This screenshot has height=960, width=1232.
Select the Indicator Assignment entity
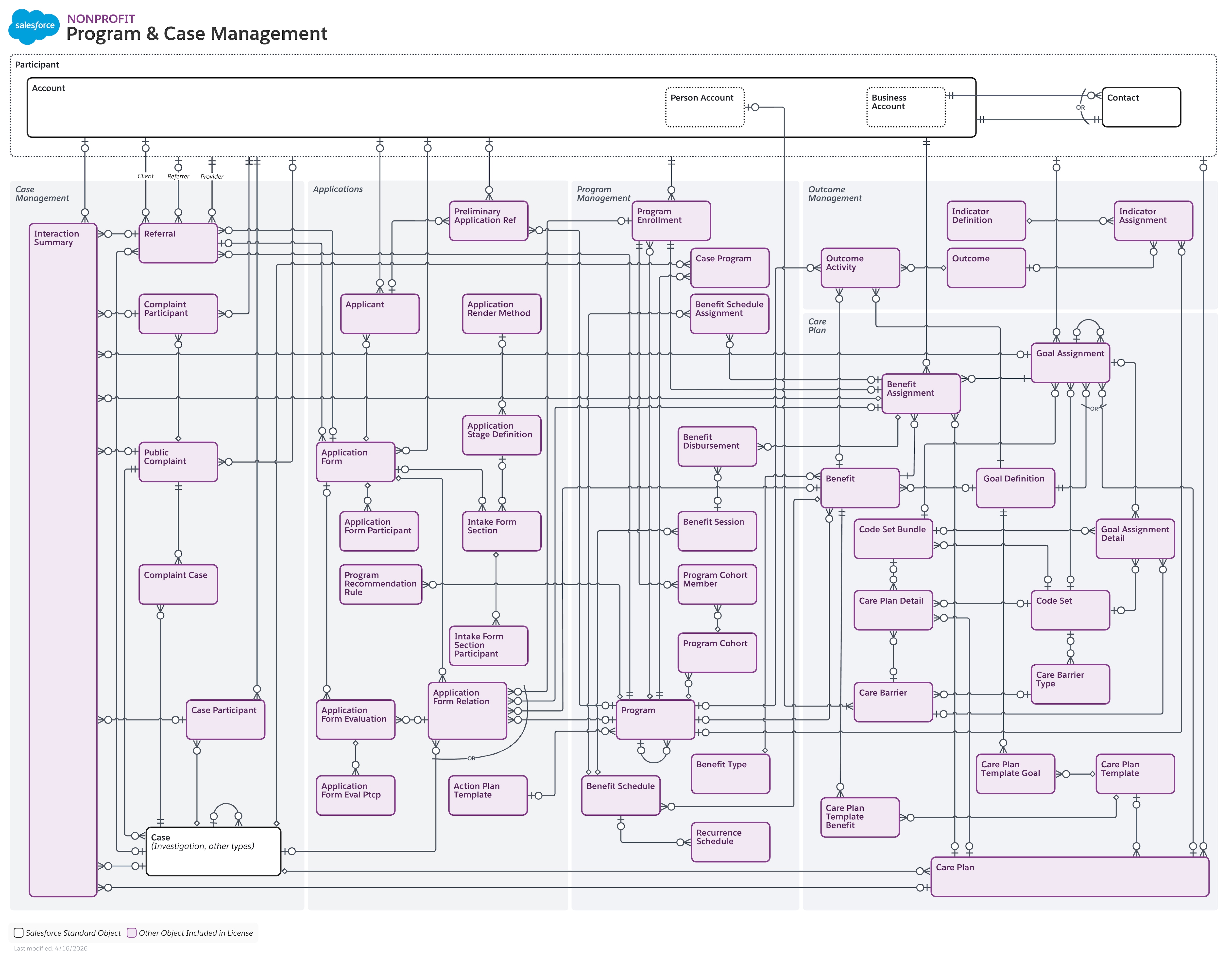(1154, 221)
